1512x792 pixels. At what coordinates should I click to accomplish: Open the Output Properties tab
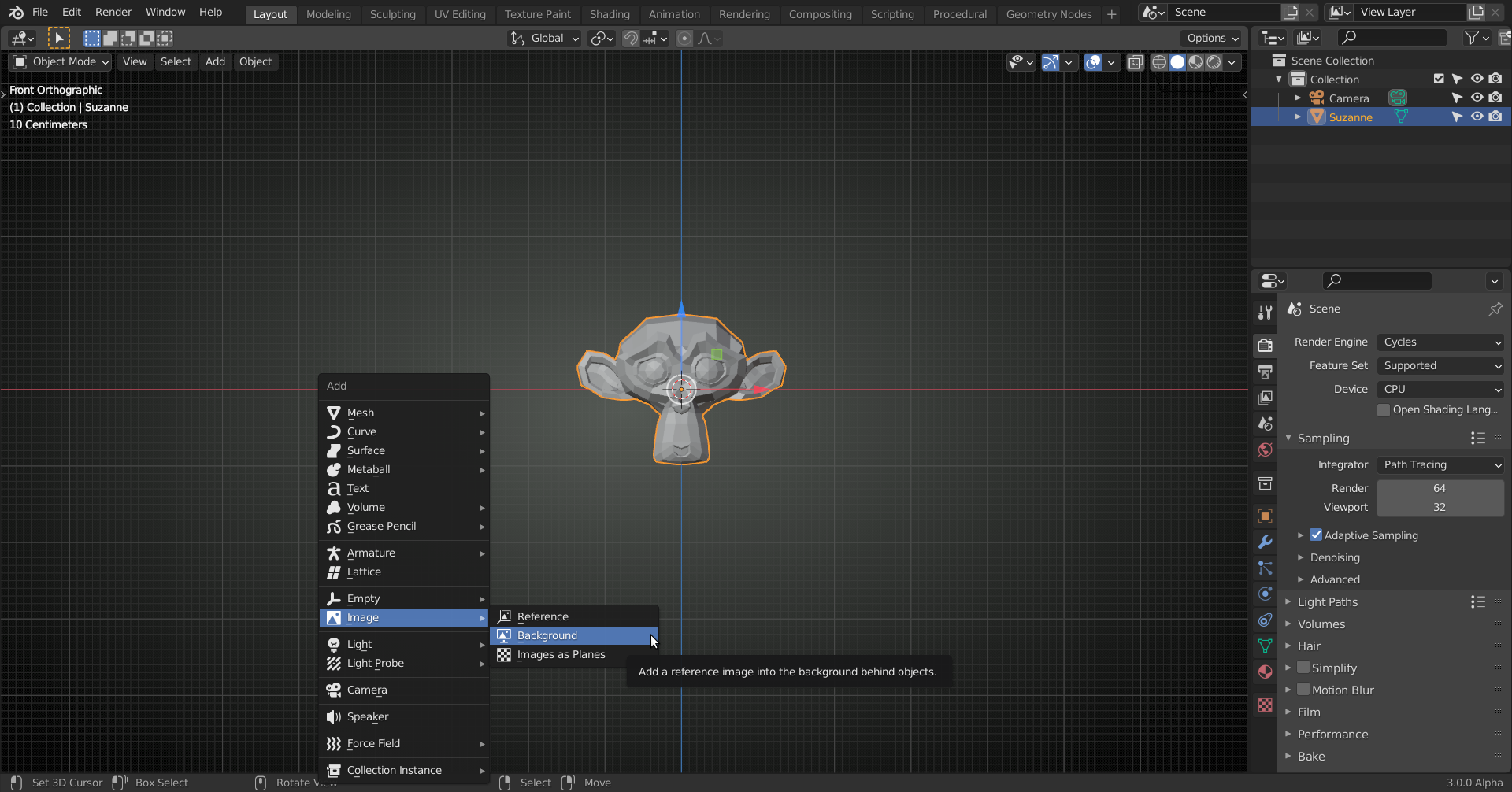(1265, 372)
